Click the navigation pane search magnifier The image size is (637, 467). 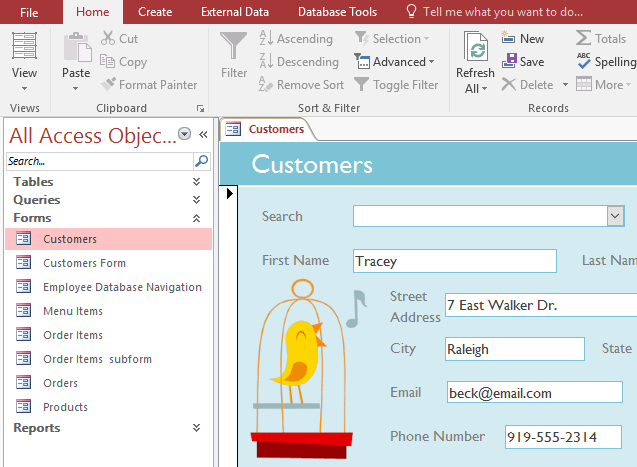click(x=202, y=161)
